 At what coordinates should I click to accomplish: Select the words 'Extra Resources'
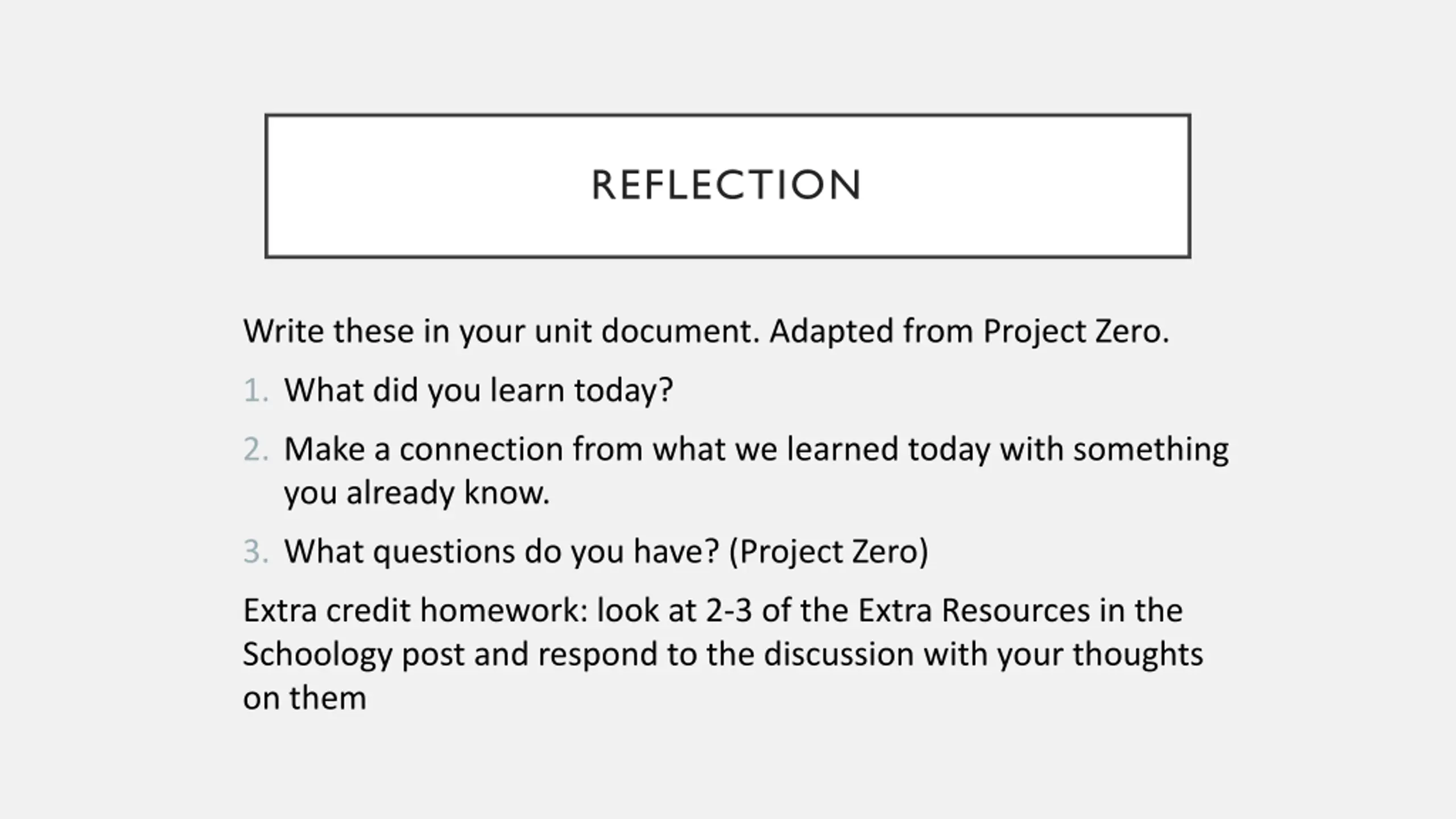point(974,611)
